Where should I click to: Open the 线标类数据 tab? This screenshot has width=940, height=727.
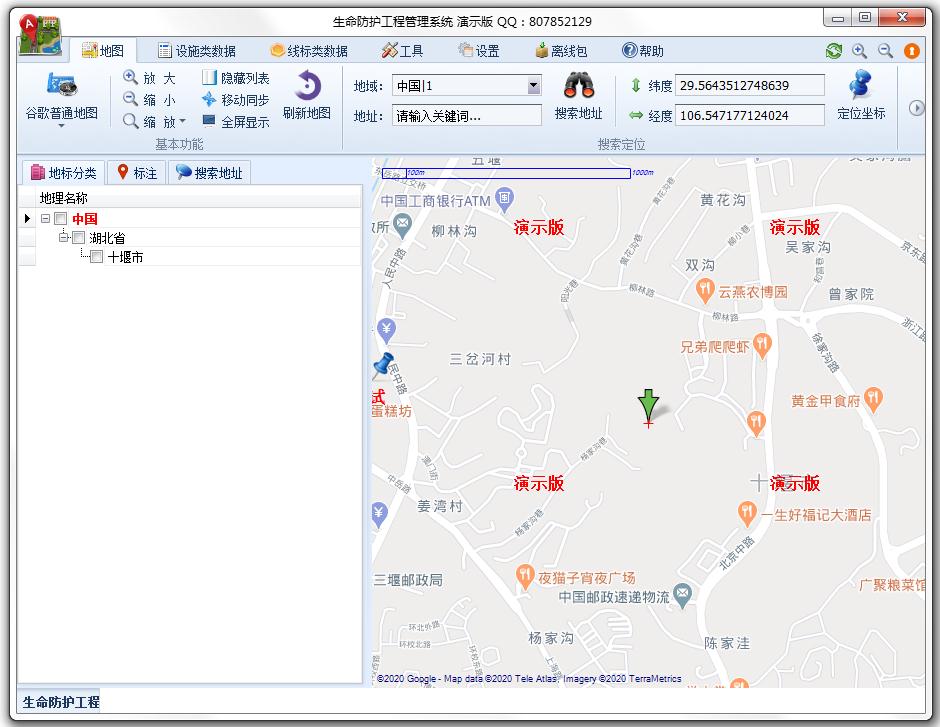[x=309, y=51]
